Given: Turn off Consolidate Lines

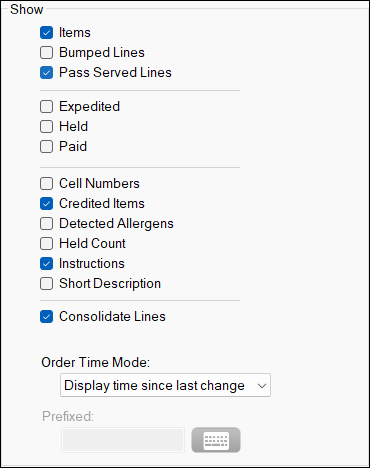Looking at the screenshot, I should point(46,317).
